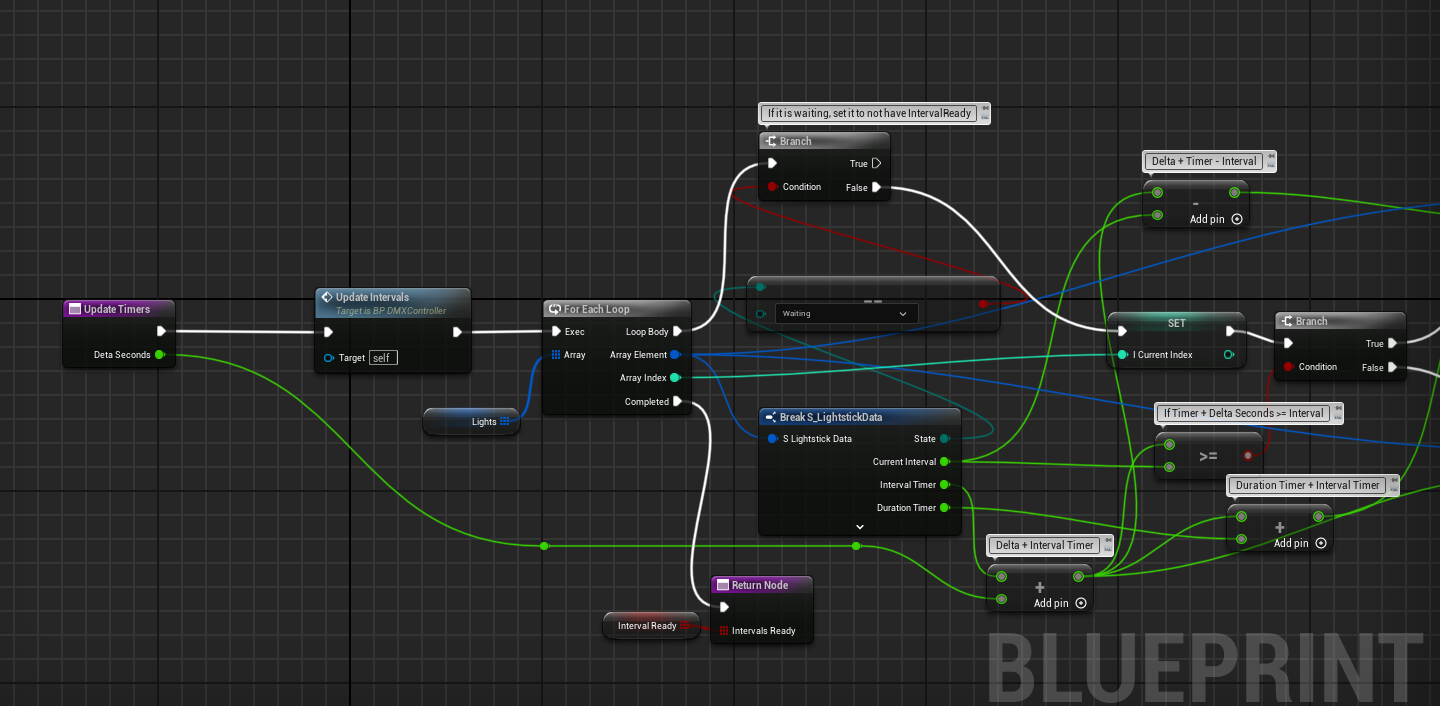
Task: Click the Array Index output pin
Action: pos(676,378)
